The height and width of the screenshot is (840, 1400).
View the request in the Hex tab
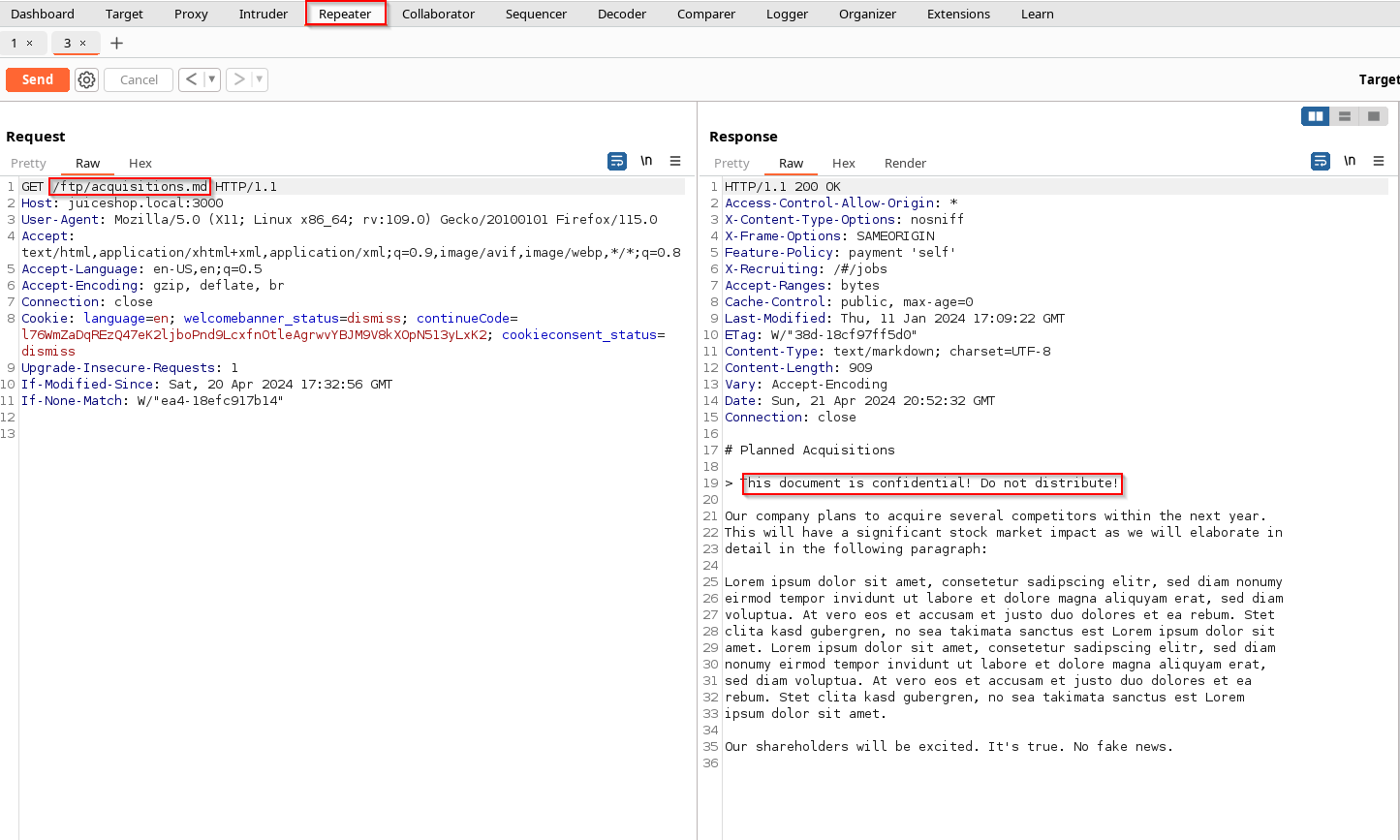pos(140,163)
